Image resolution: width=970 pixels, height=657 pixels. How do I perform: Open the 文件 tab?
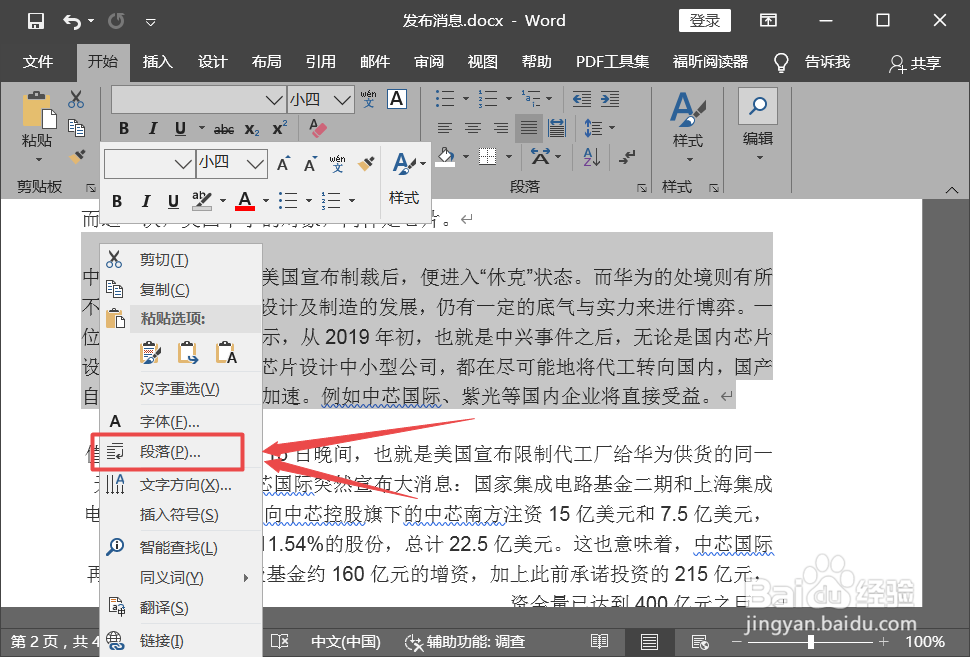pyautogui.click(x=38, y=62)
